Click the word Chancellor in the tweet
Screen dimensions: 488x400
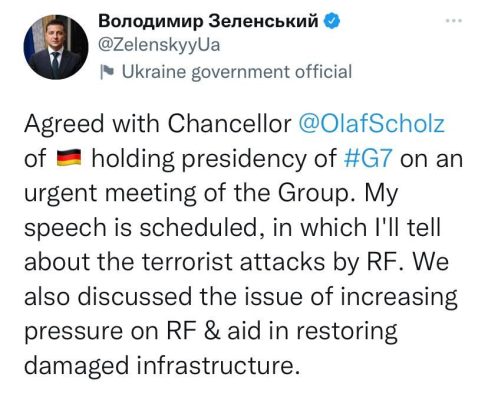coord(229,124)
